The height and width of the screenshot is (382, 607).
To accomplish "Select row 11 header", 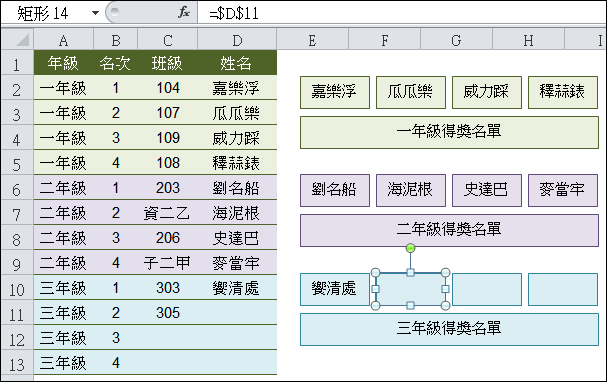I will click(x=17, y=313).
